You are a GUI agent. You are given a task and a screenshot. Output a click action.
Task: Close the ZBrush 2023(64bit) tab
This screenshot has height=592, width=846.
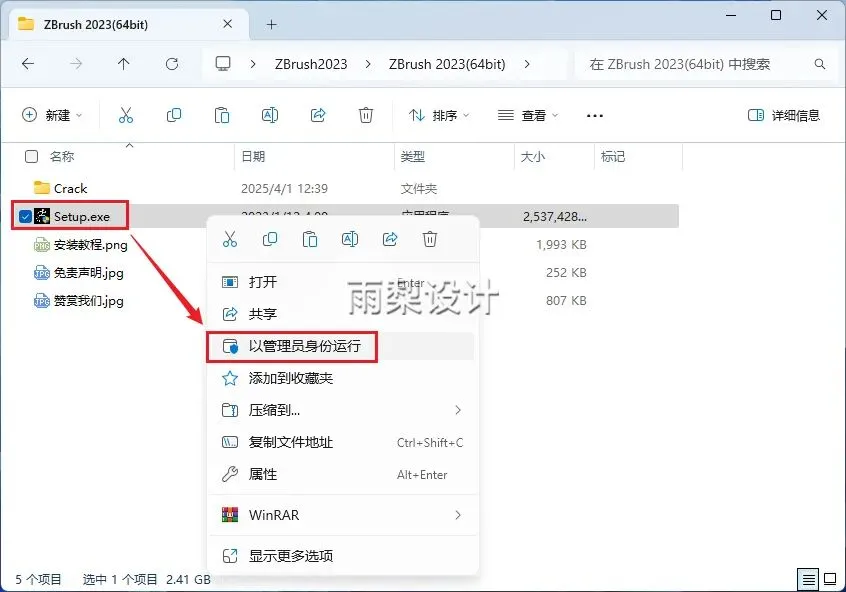tap(228, 24)
